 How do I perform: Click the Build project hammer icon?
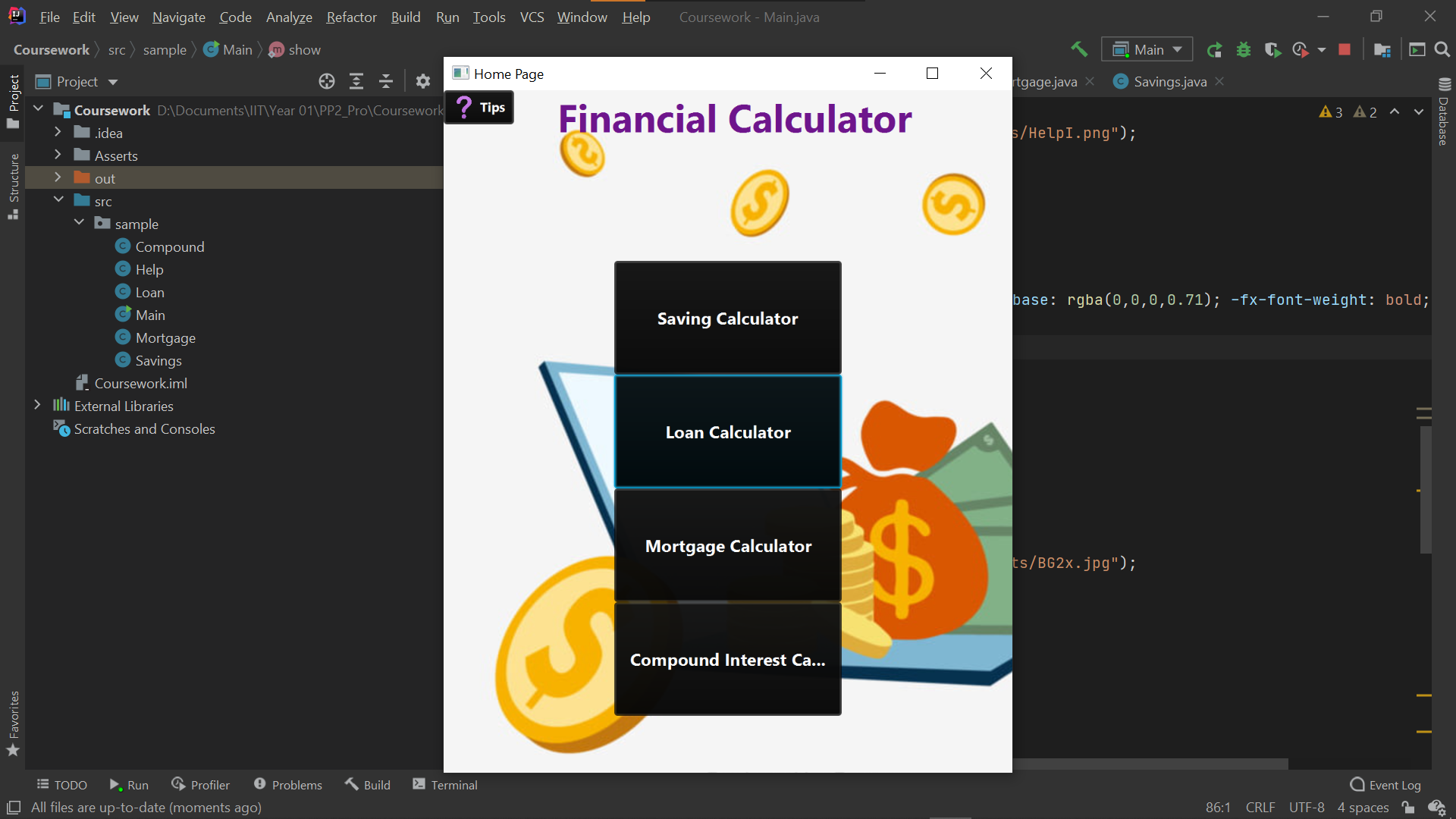pos(1078,49)
